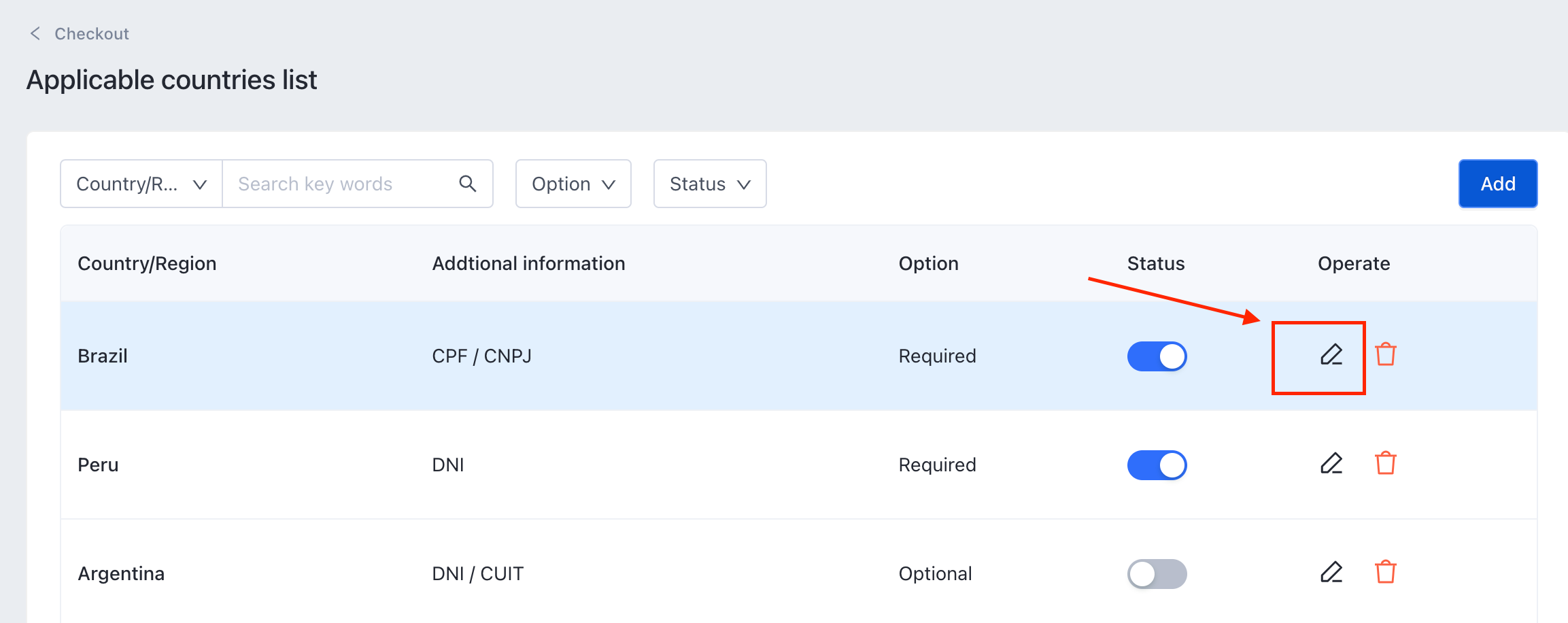Screen dimensions: 1568x623
Task: Click the Argentina country name cell
Action: (x=121, y=574)
